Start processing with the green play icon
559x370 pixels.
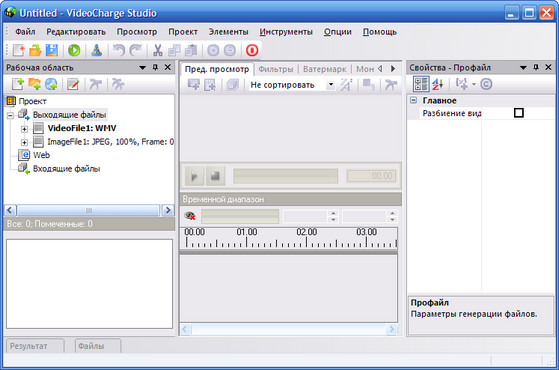[x=74, y=50]
